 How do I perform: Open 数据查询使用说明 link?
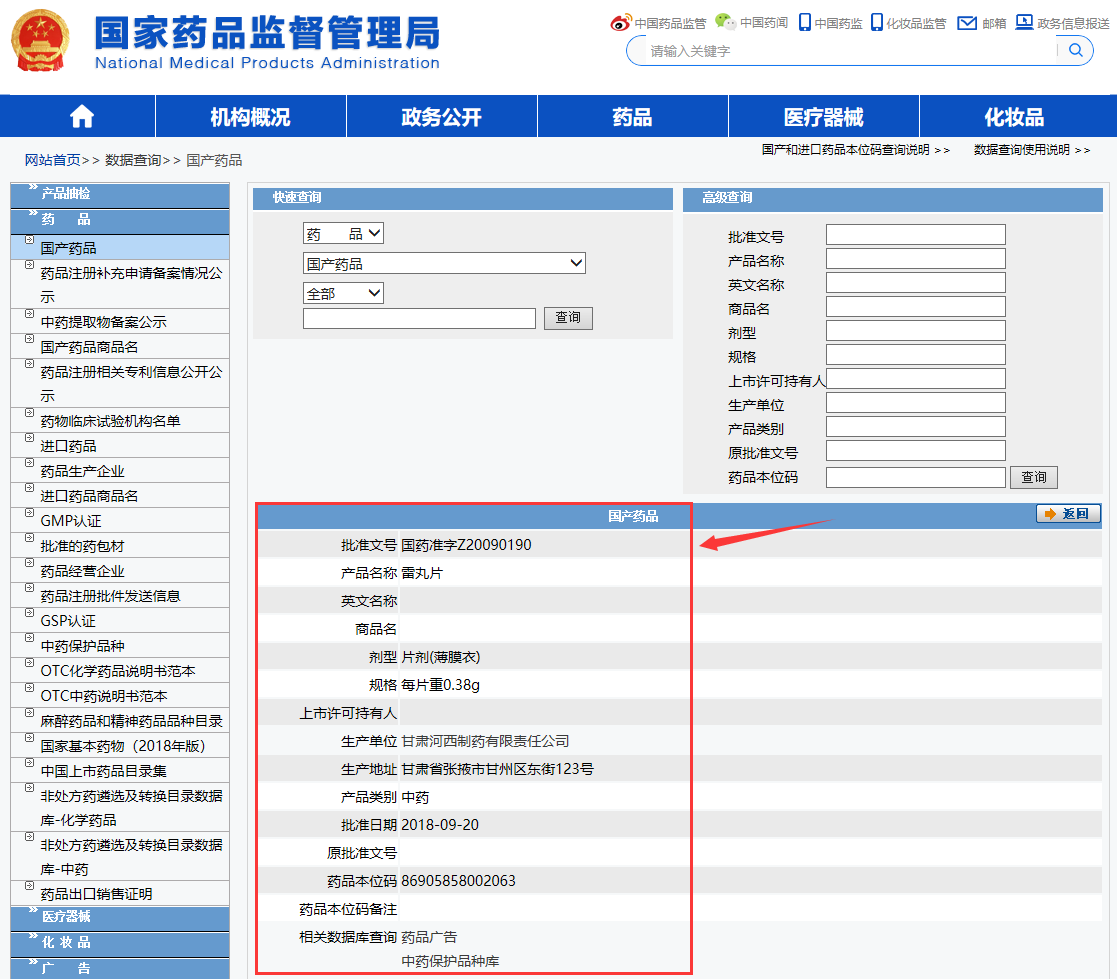[x=1032, y=150]
